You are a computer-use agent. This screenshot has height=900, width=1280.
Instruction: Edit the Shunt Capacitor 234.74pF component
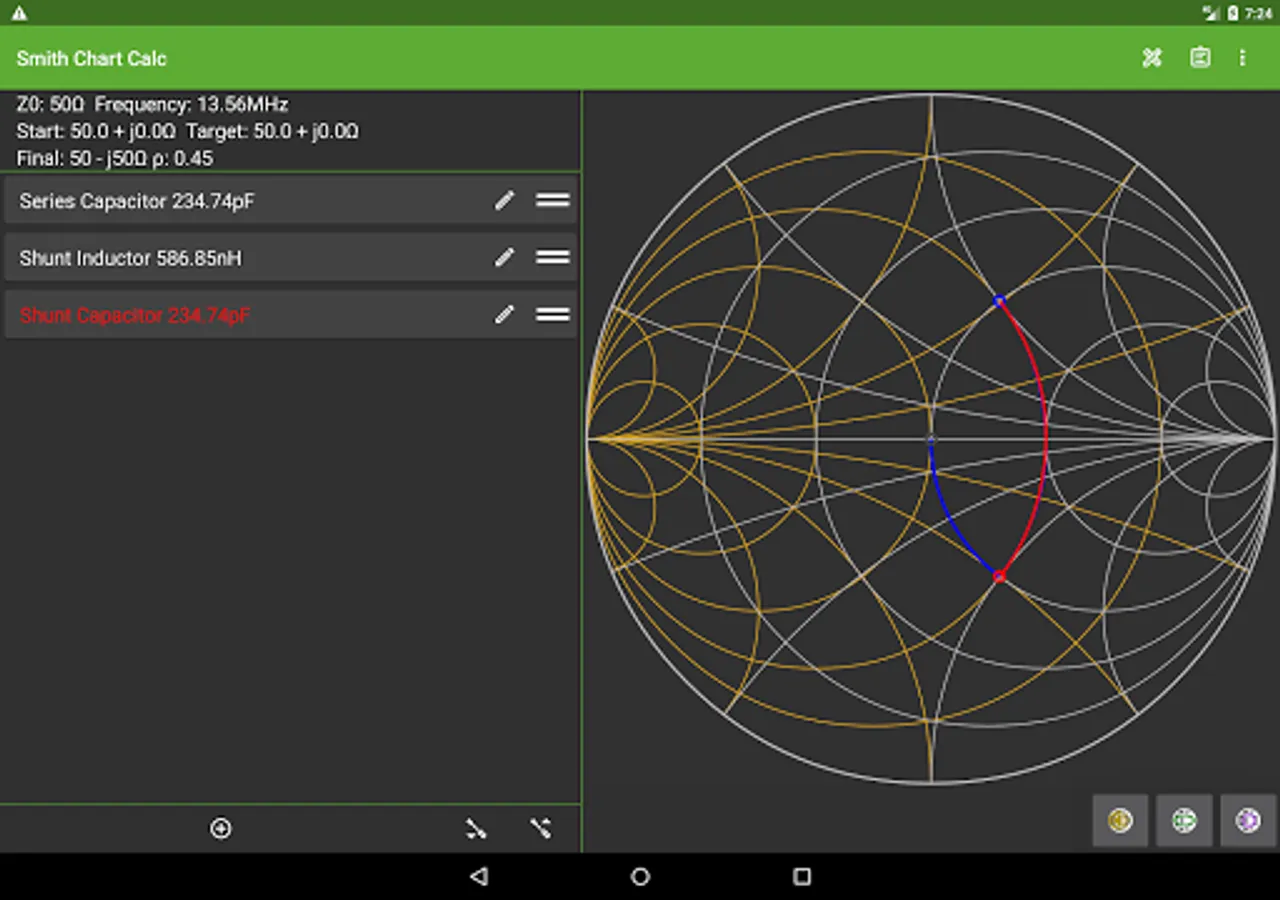(x=504, y=315)
